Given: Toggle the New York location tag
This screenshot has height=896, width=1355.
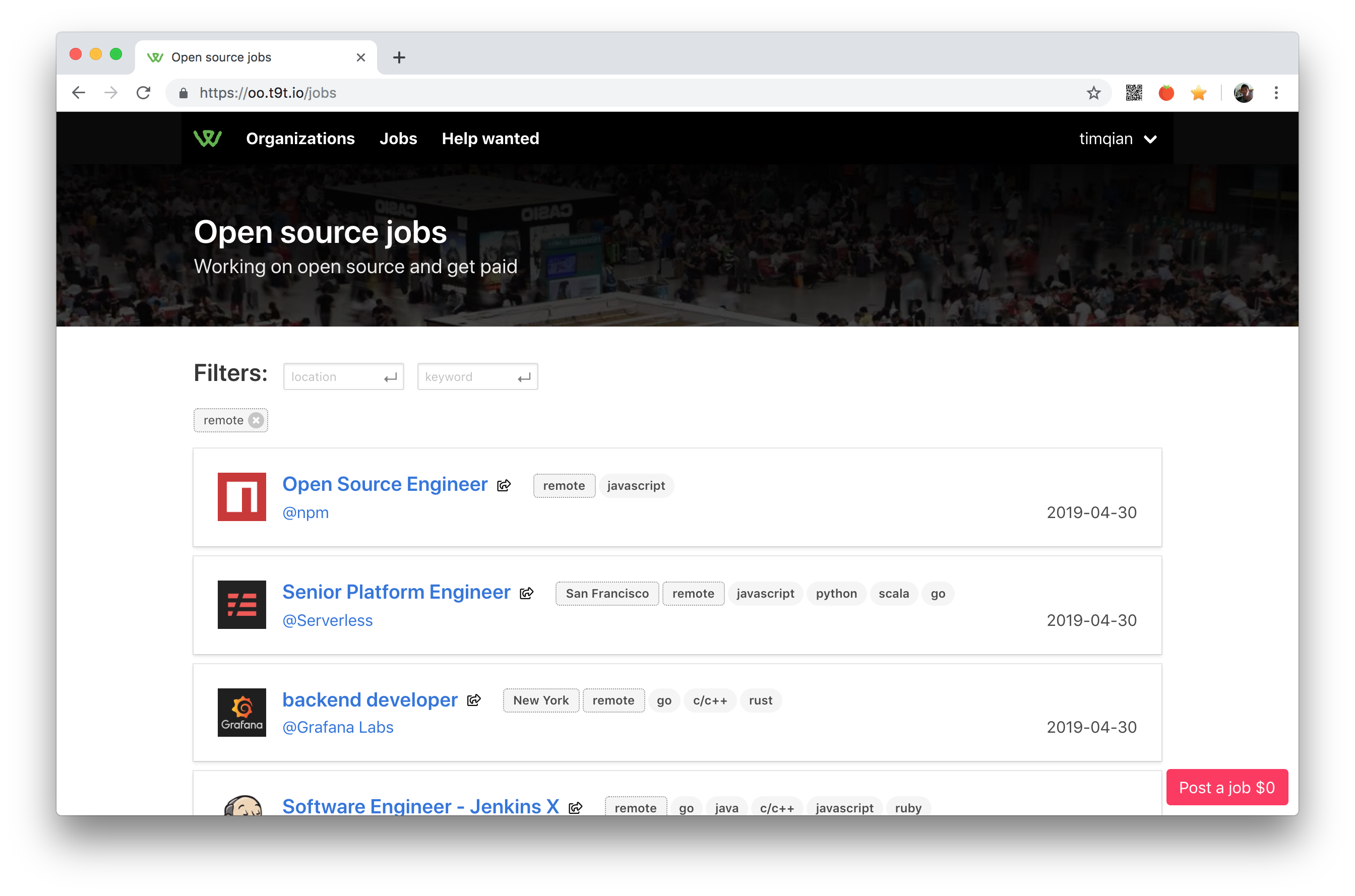Looking at the screenshot, I should (540, 700).
